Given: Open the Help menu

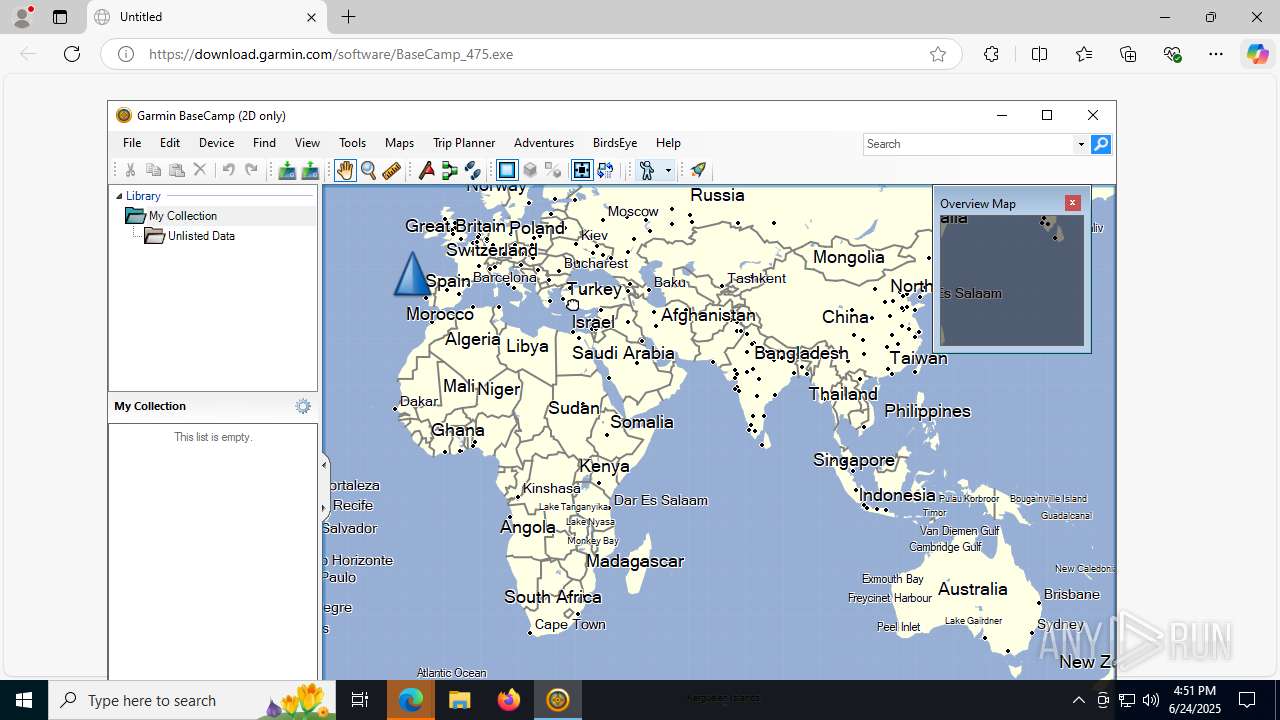Looking at the screenshot, I should pyautogui.click(x=668, y=143).
